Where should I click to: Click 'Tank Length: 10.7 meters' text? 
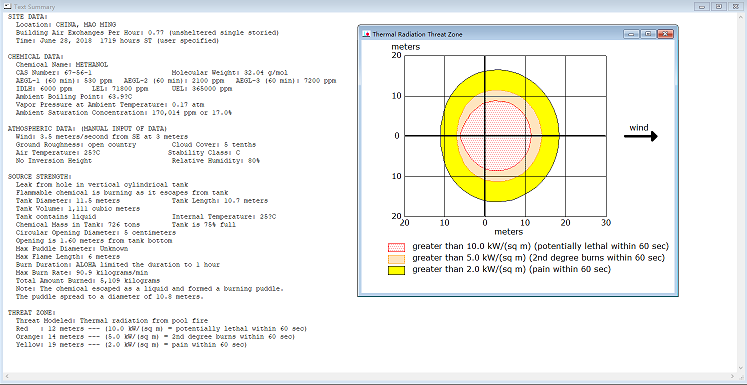click(220, 201)
